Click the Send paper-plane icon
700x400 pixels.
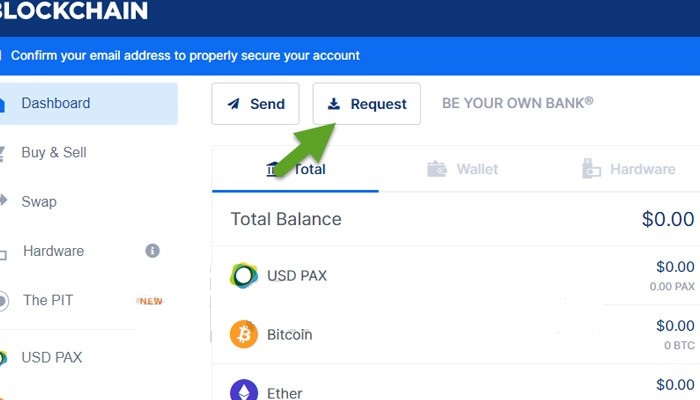[x=233, y=104]
